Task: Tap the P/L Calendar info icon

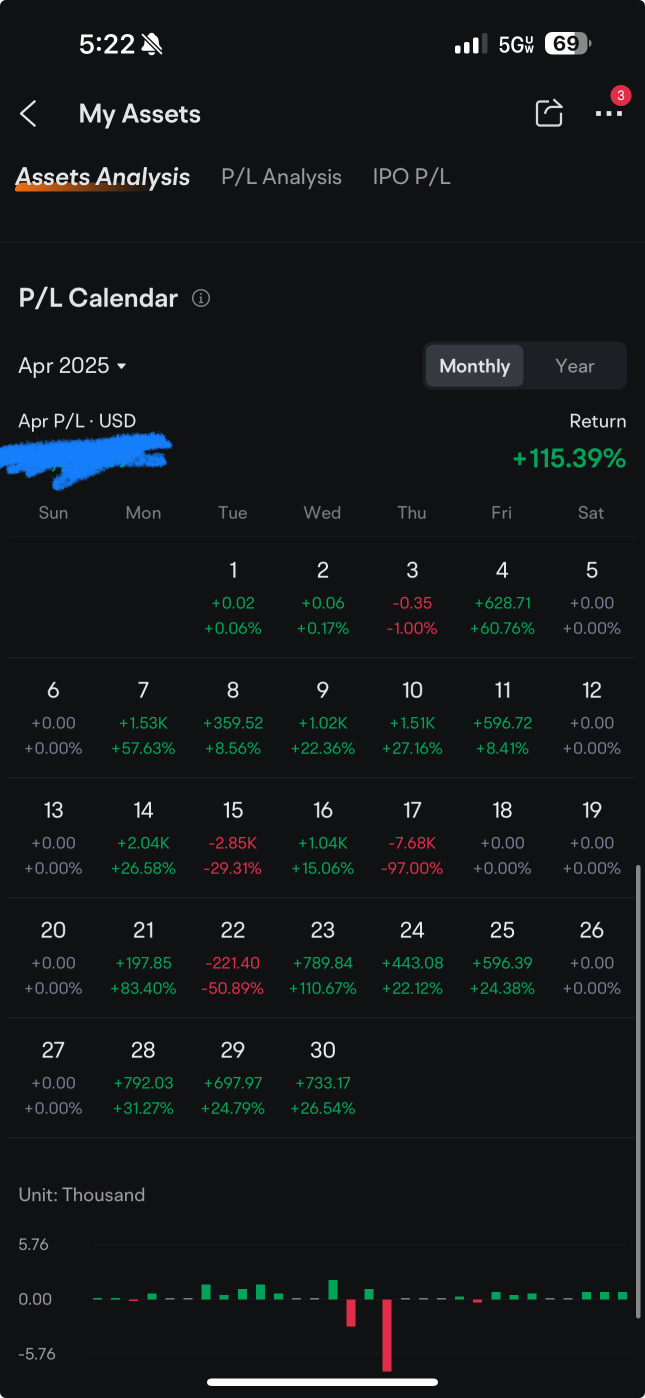Action: pos(201,298)
